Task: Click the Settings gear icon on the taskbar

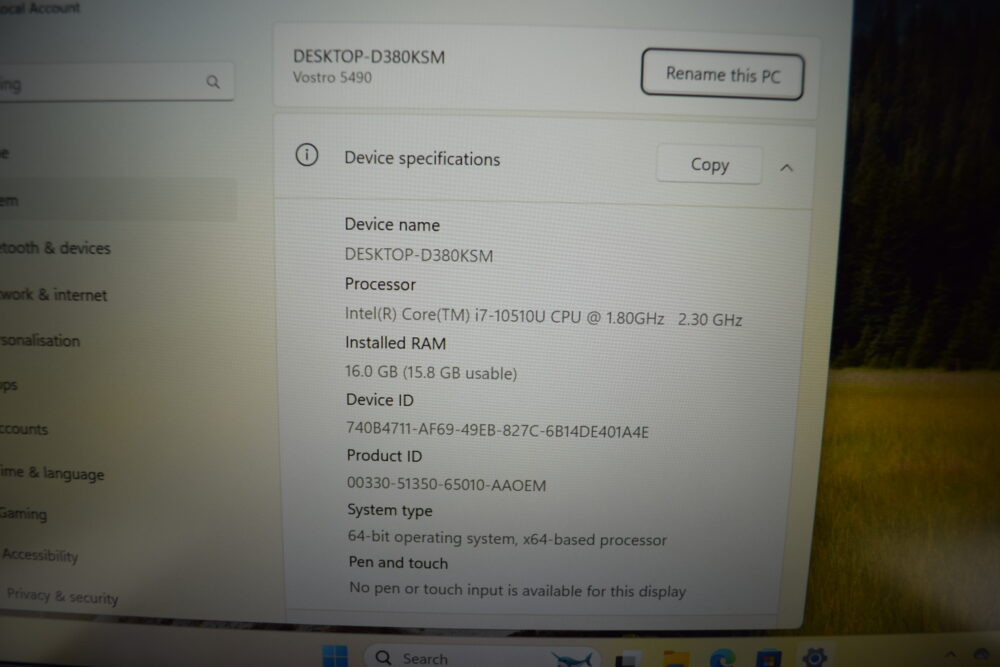Action: pos(814,657)
